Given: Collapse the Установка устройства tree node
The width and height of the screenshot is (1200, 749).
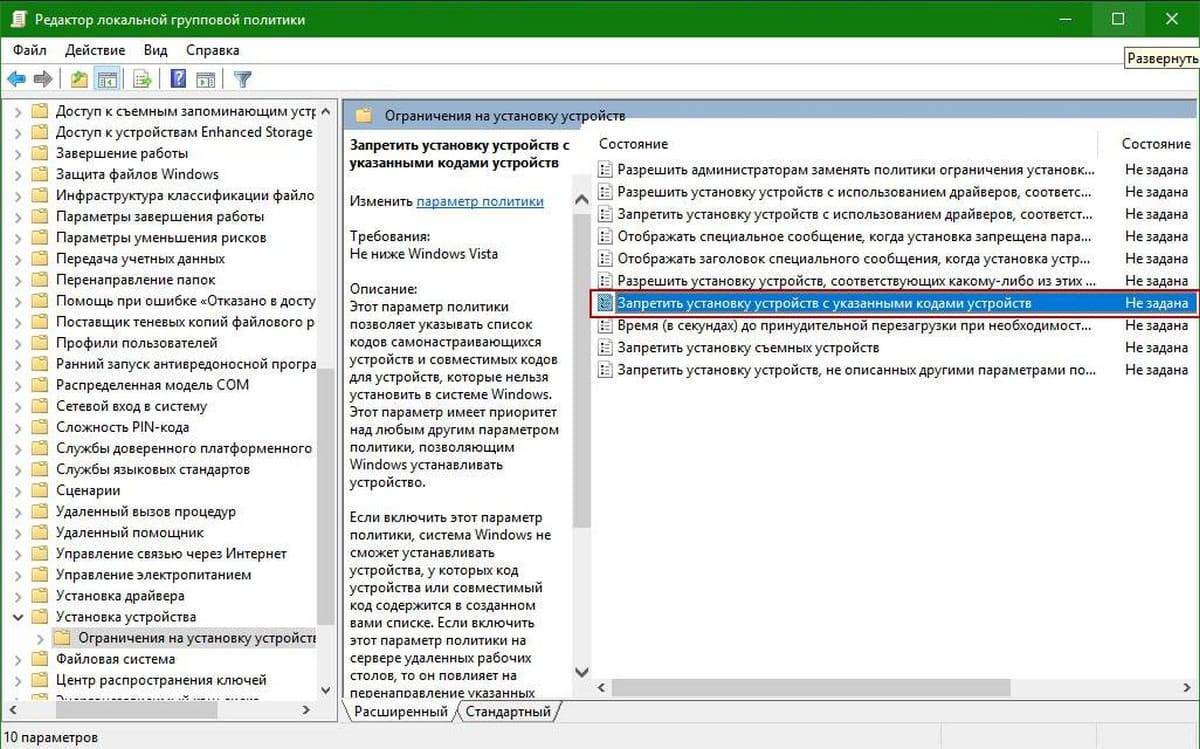Looking at the screenshot, I should tap(18, 617).
